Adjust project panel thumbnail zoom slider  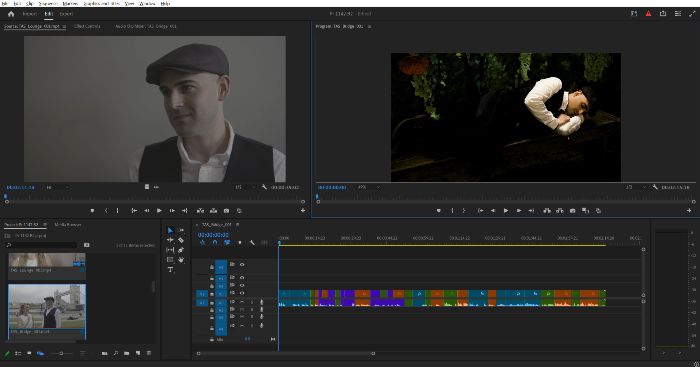(61, 353)
